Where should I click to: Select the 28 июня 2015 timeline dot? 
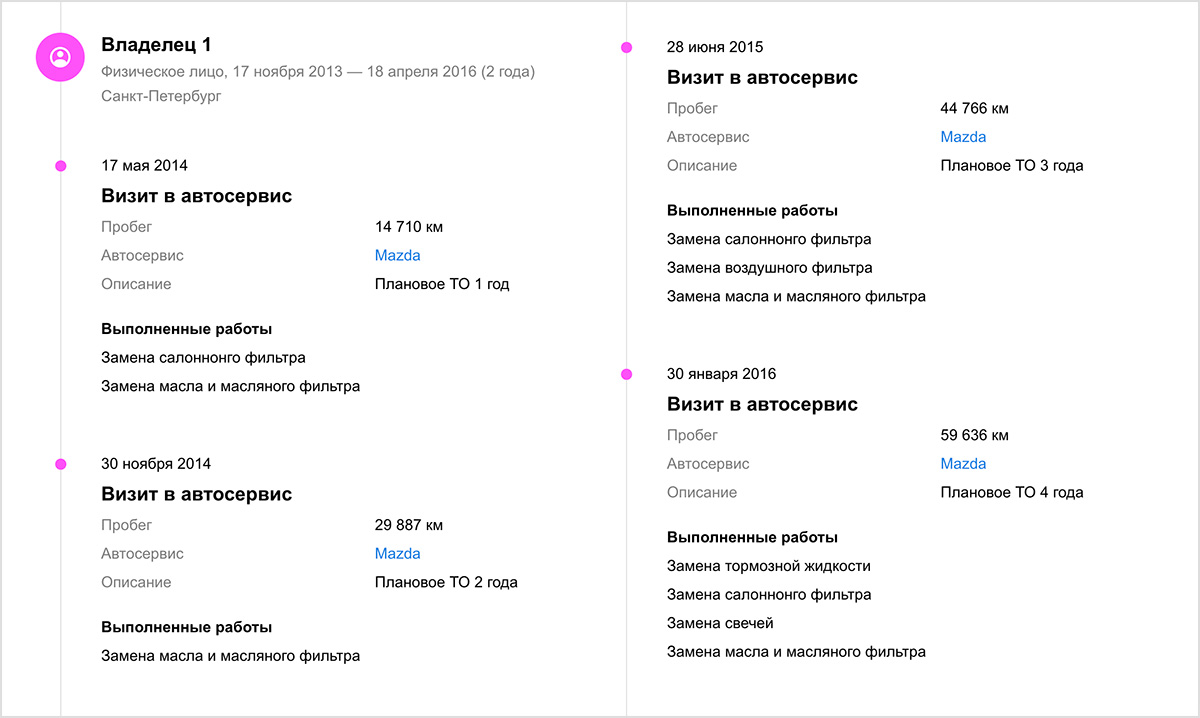(x=626, y=47)
